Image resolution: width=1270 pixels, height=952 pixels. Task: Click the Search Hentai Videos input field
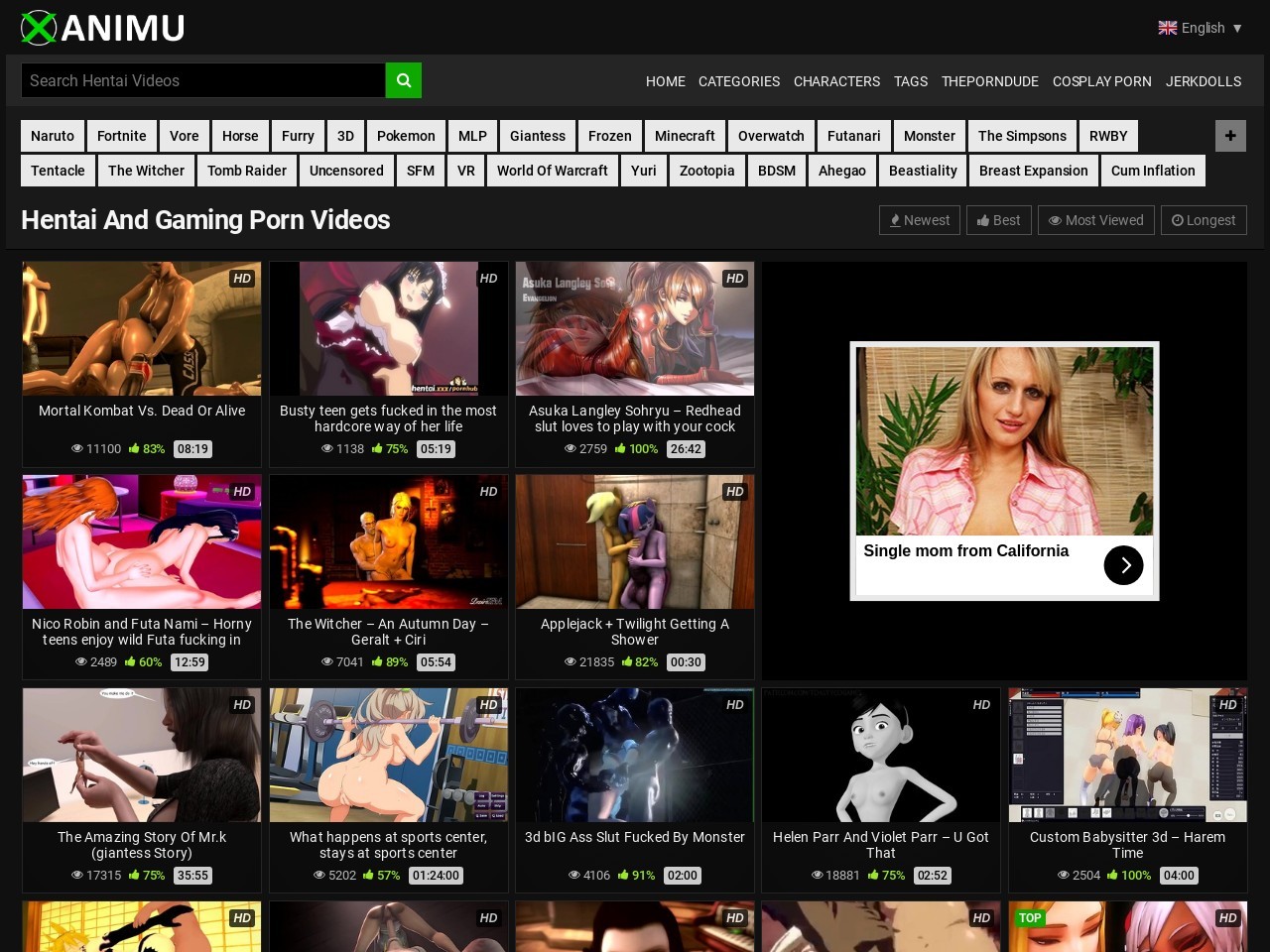coord(203,80)
